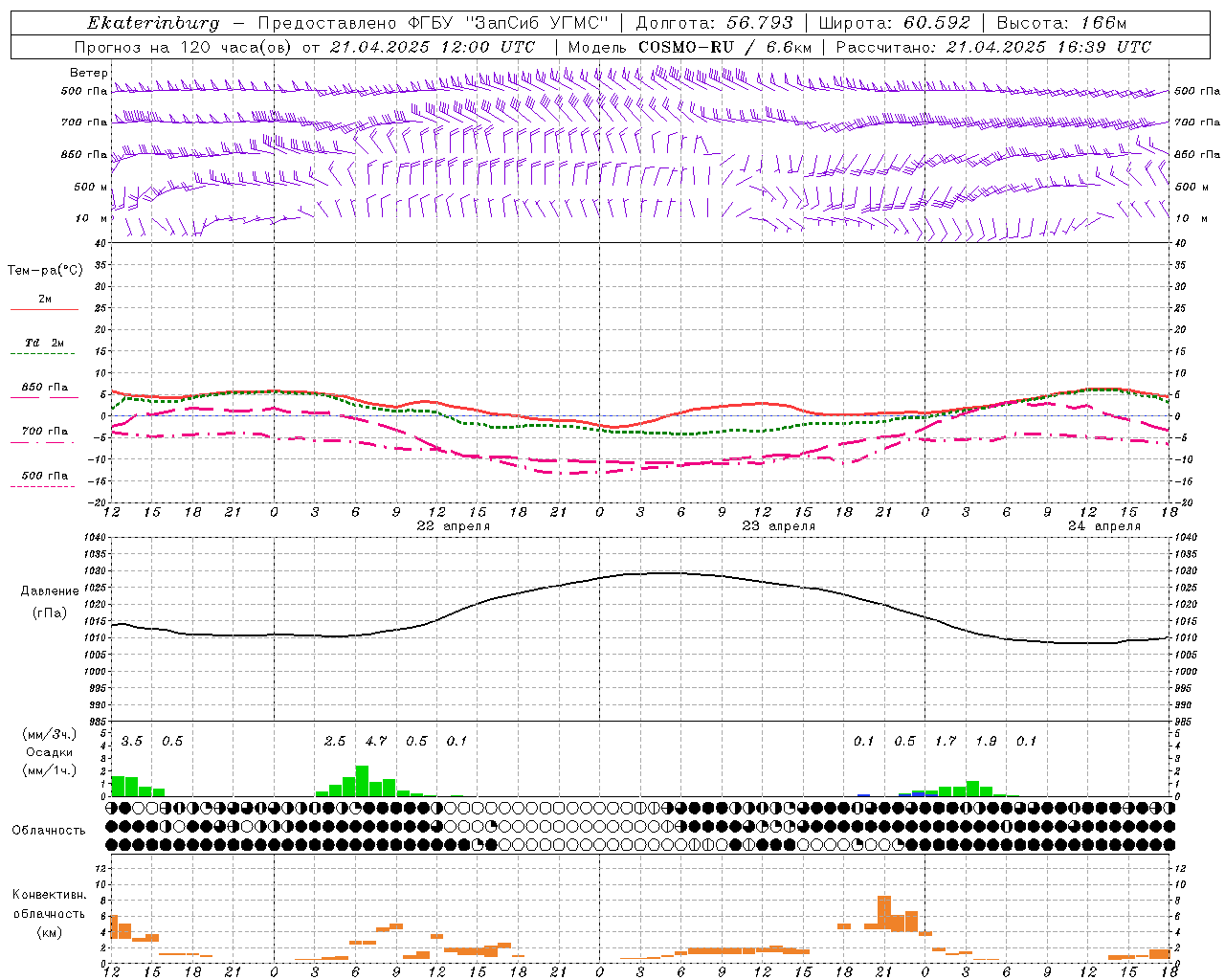Select the "Широта: 60.592" header field
This screenshot has height=980, width=1225.
click(x=895, y=23)
